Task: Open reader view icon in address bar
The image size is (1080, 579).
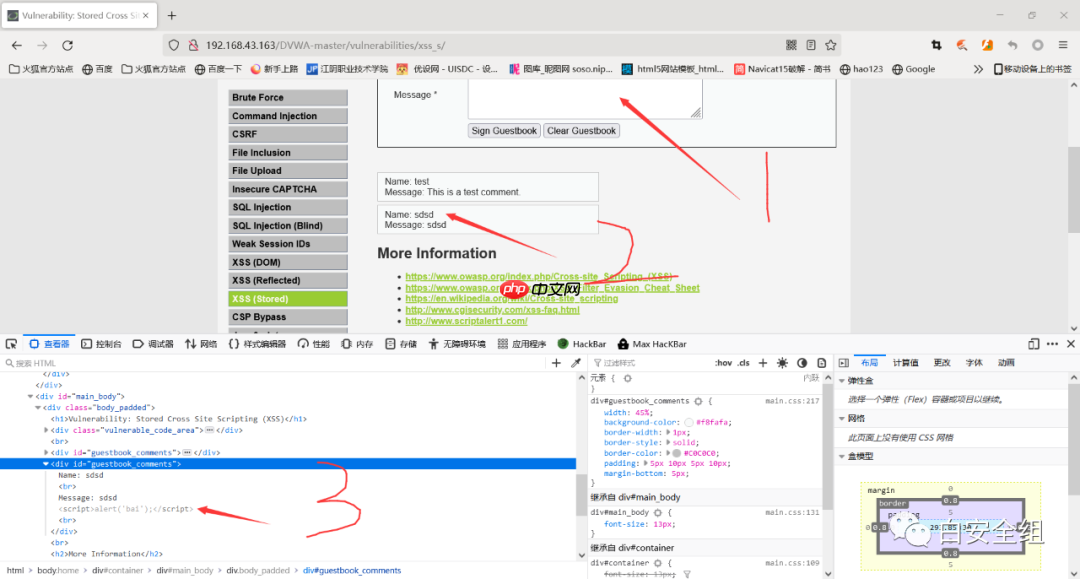Action: (811, 45)
